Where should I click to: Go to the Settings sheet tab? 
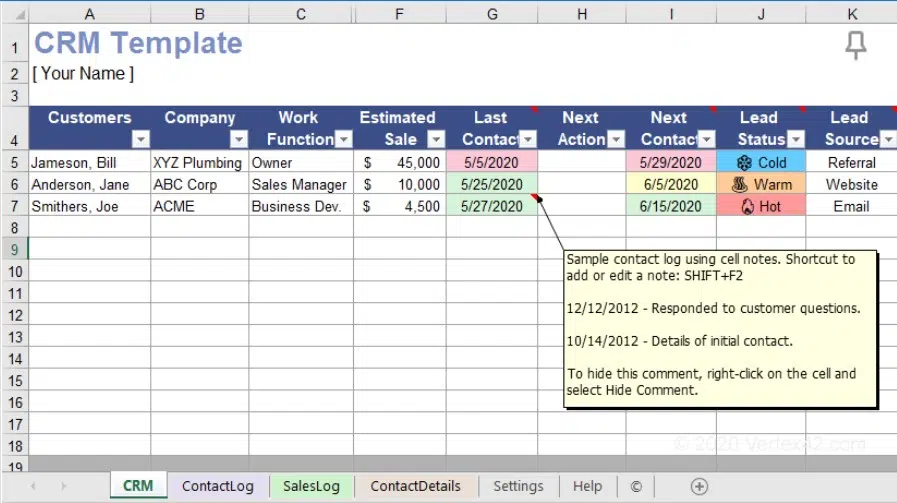518,486
